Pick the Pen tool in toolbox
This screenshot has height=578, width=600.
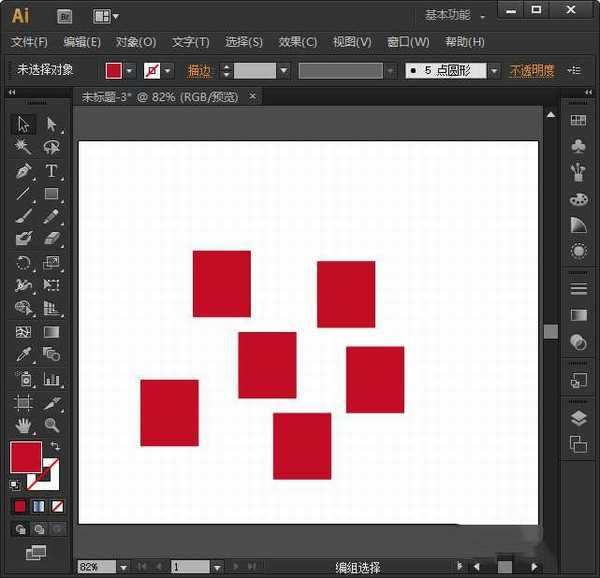(23, 171)
